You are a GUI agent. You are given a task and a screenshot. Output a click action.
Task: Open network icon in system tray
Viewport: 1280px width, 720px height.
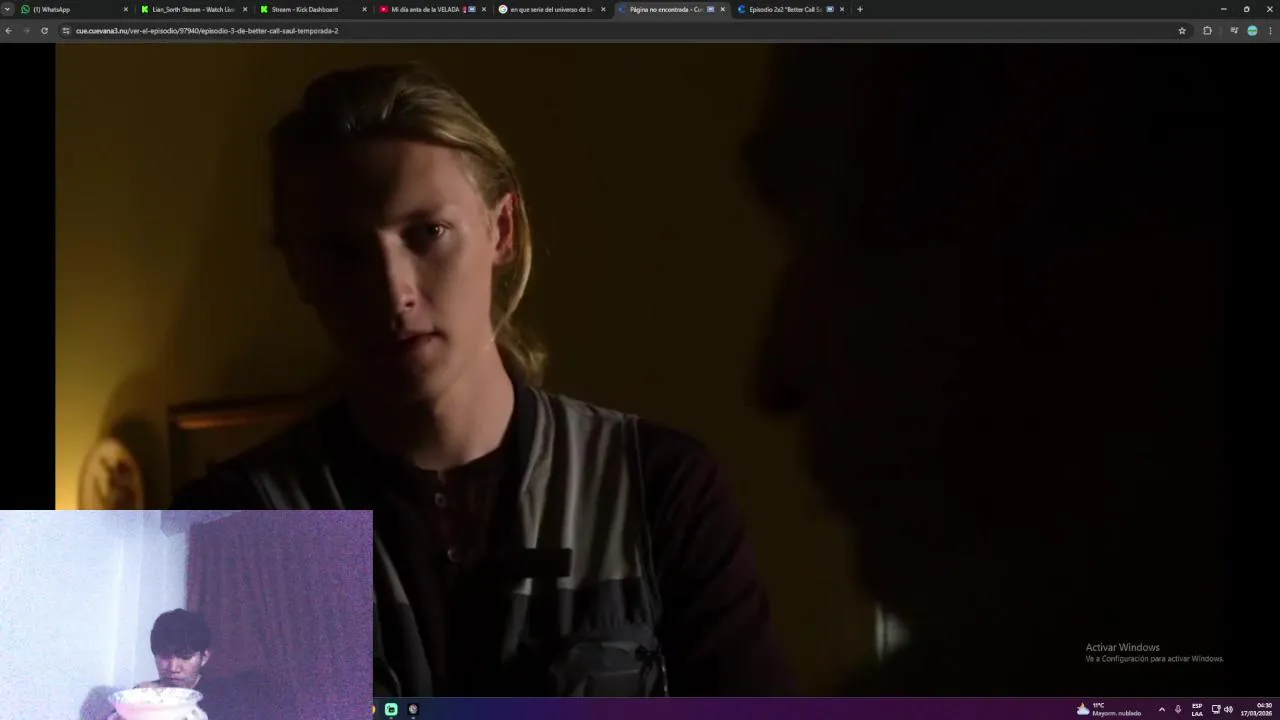[1216, 709]
